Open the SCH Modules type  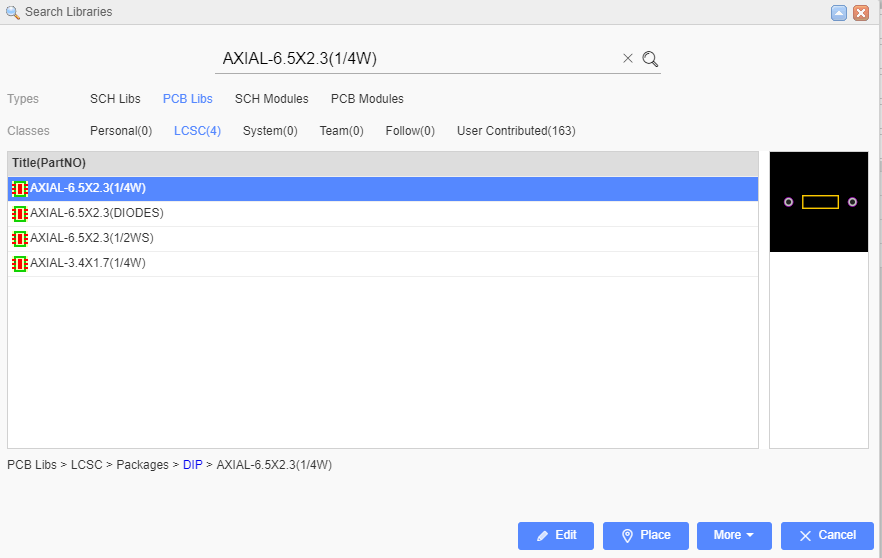click(271, 99)
